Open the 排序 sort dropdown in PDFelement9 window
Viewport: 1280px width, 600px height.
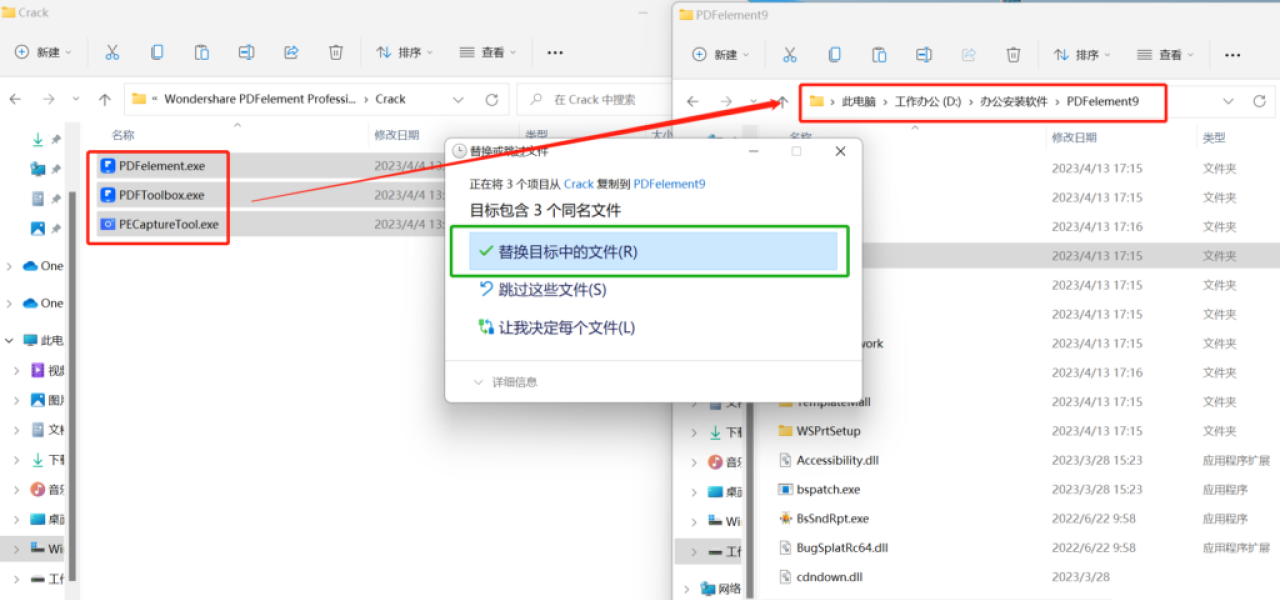1082,54
